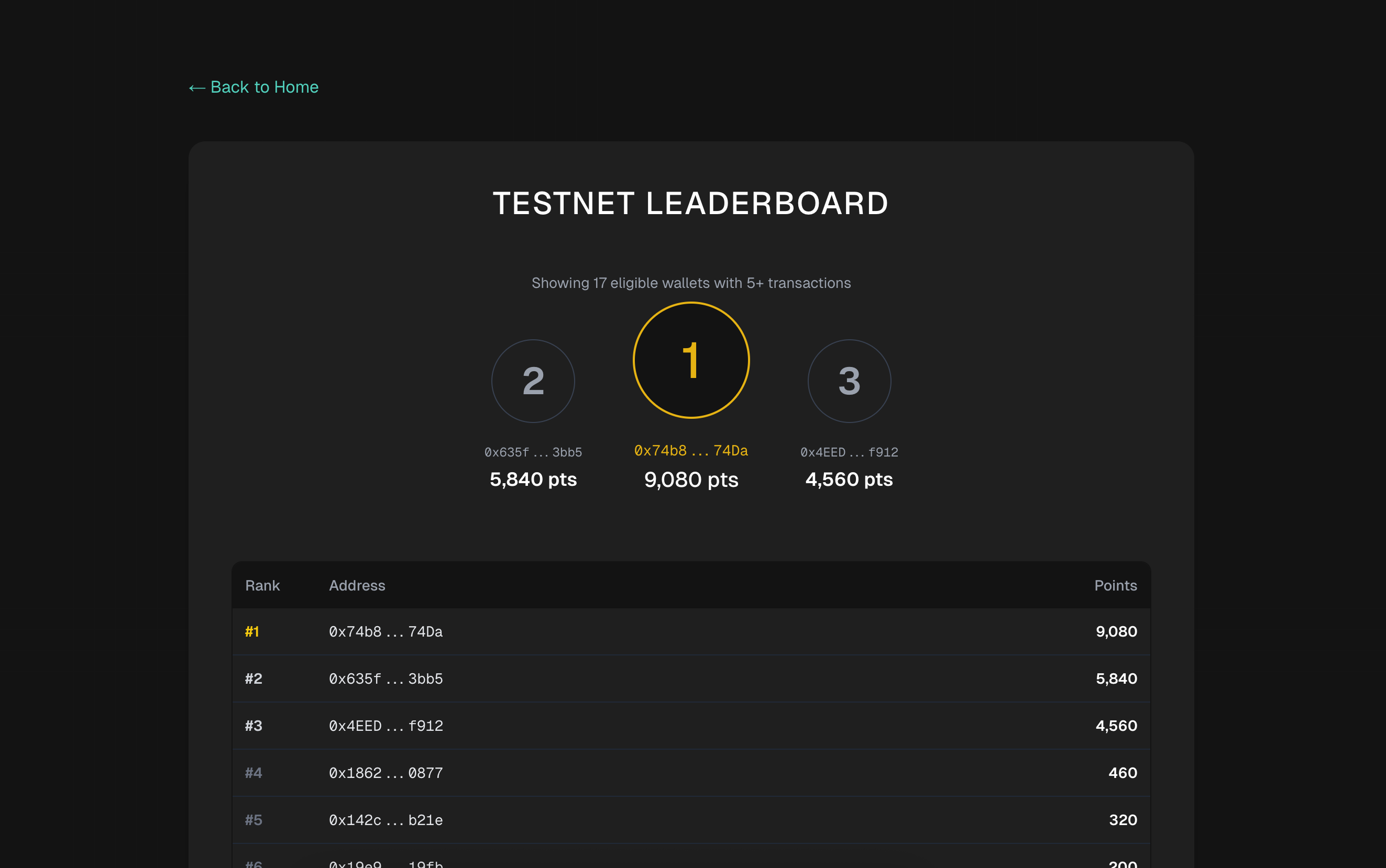Select podium address 0x635f ... 3bb5
The width and height of the screenshot is (1386, 868).
click(x=533, y=452)
